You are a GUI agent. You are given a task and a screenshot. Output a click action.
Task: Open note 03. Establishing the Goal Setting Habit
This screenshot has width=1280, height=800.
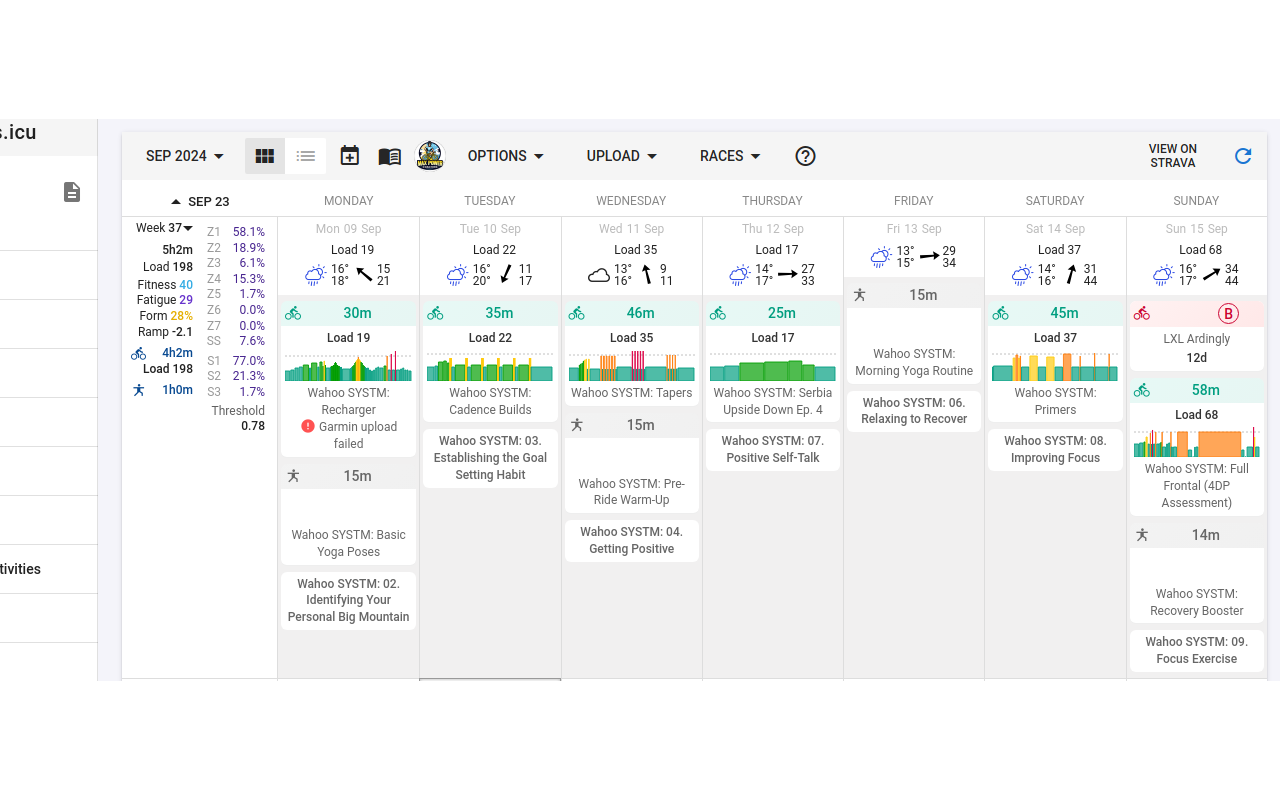point(490,458)
